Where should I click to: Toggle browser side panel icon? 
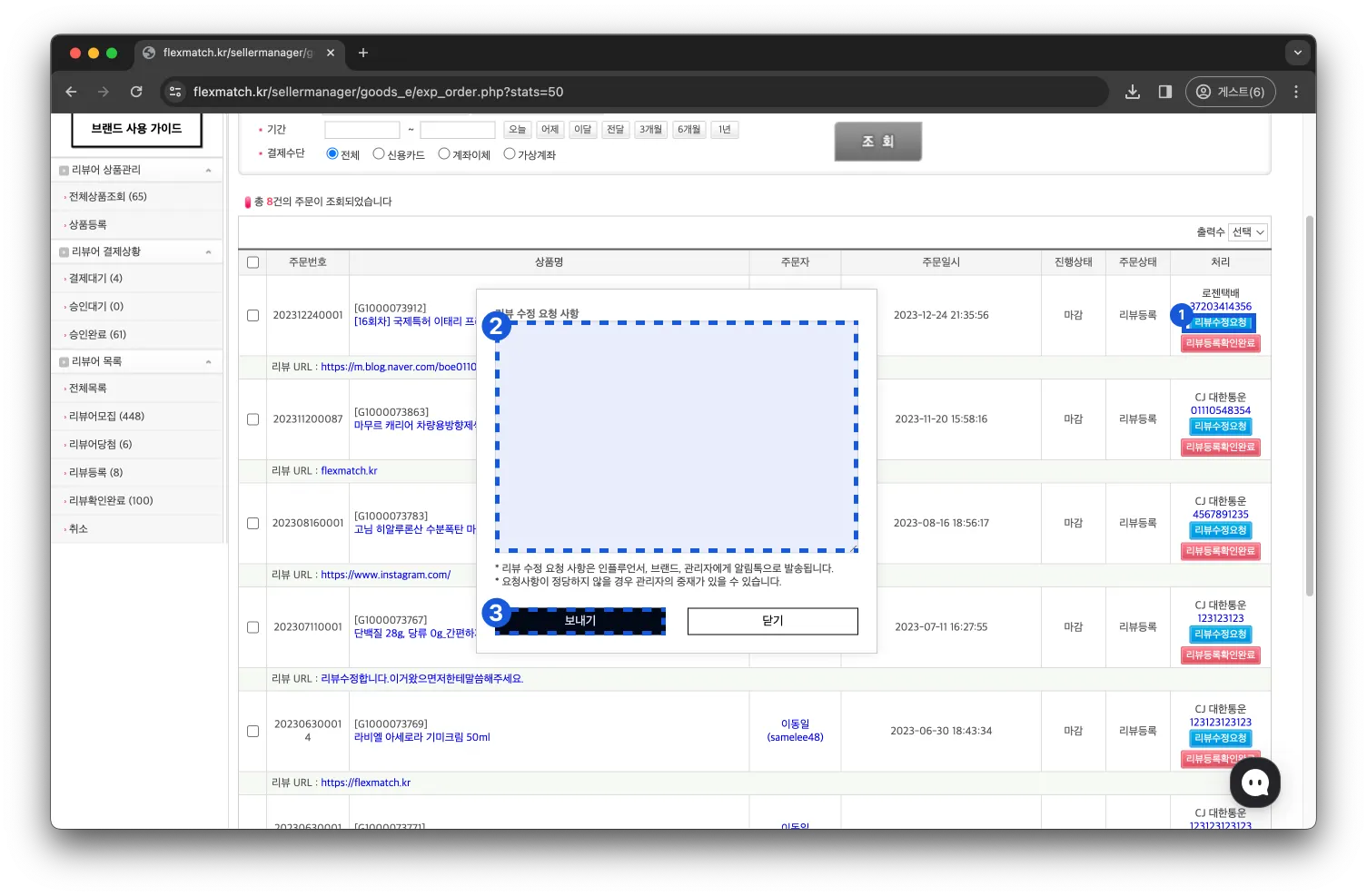click(x=1165, y=92)
